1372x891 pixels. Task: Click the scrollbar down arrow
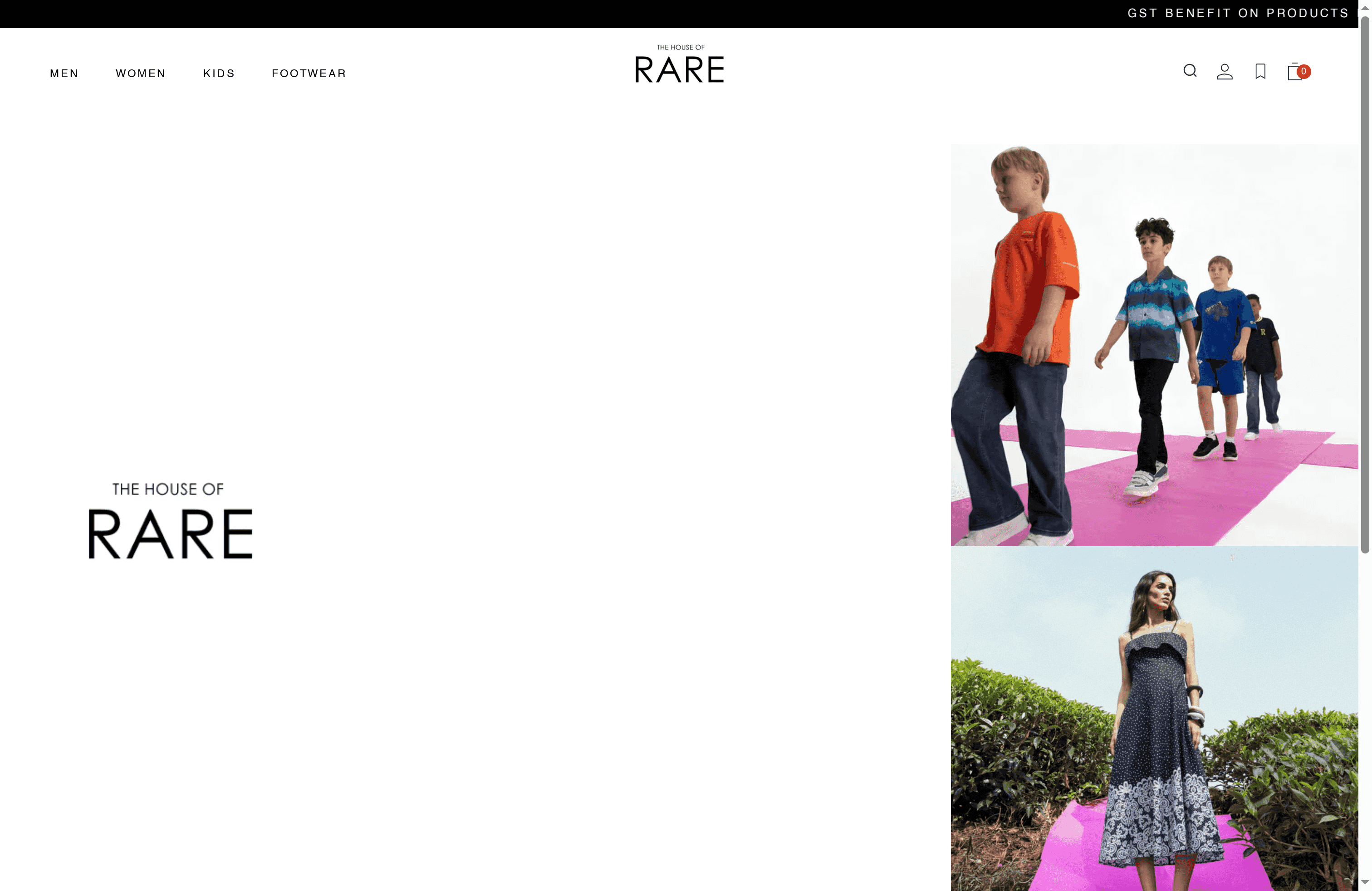[x=1364, y=883]
